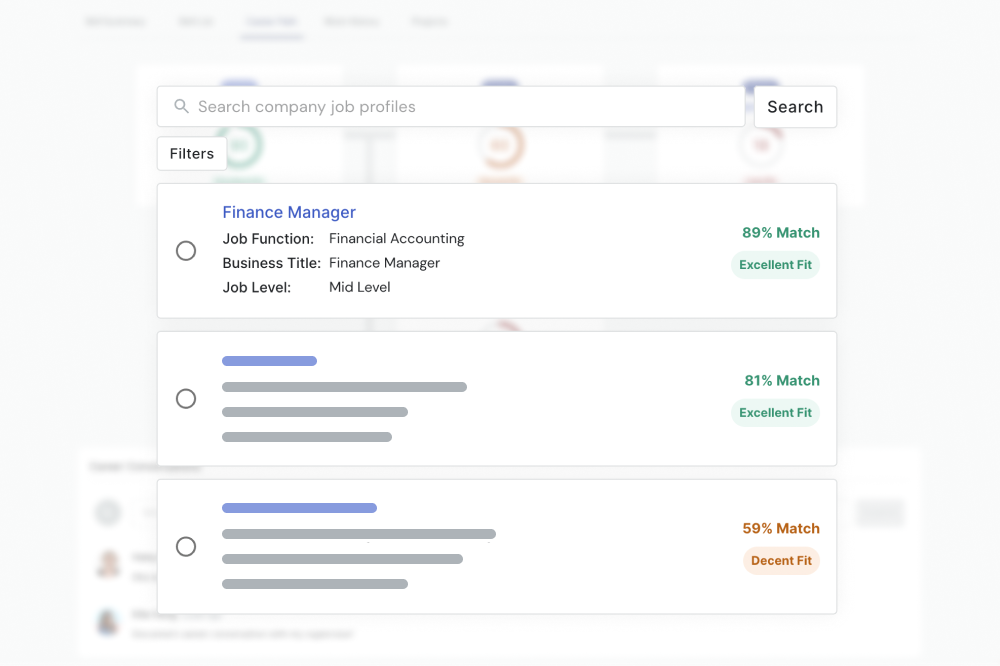
Task: Select the radio button on the 81% Match profile
Action: pyautogui.click(x=186, y=398)
